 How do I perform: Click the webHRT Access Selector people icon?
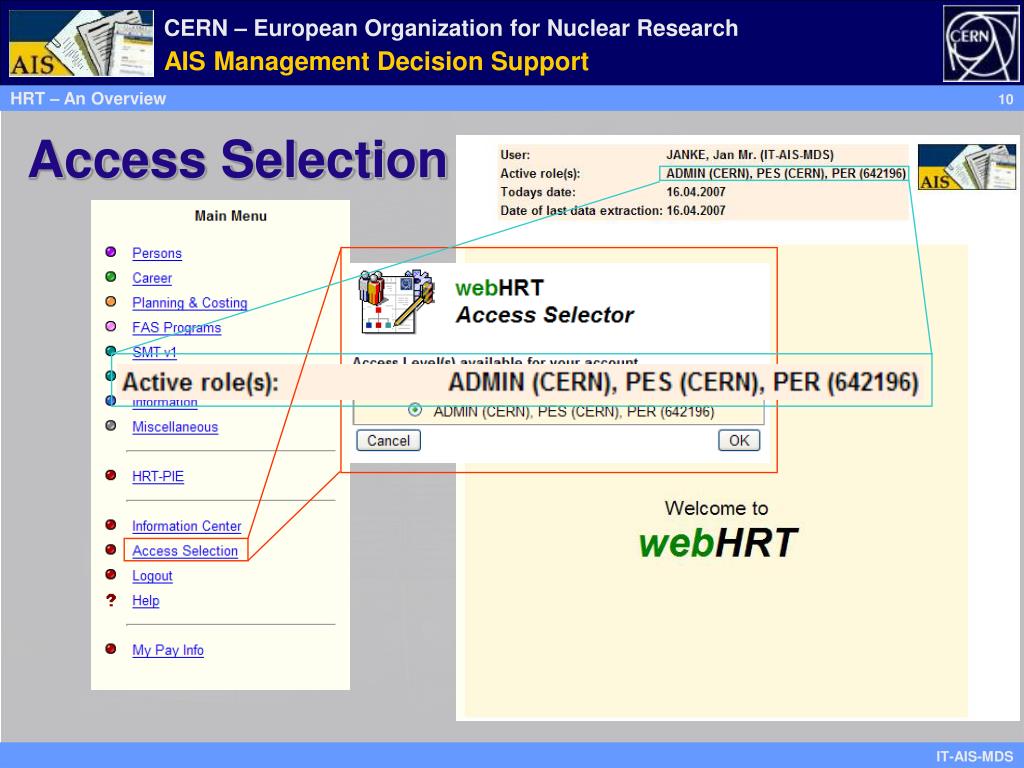tap(396, 302)
